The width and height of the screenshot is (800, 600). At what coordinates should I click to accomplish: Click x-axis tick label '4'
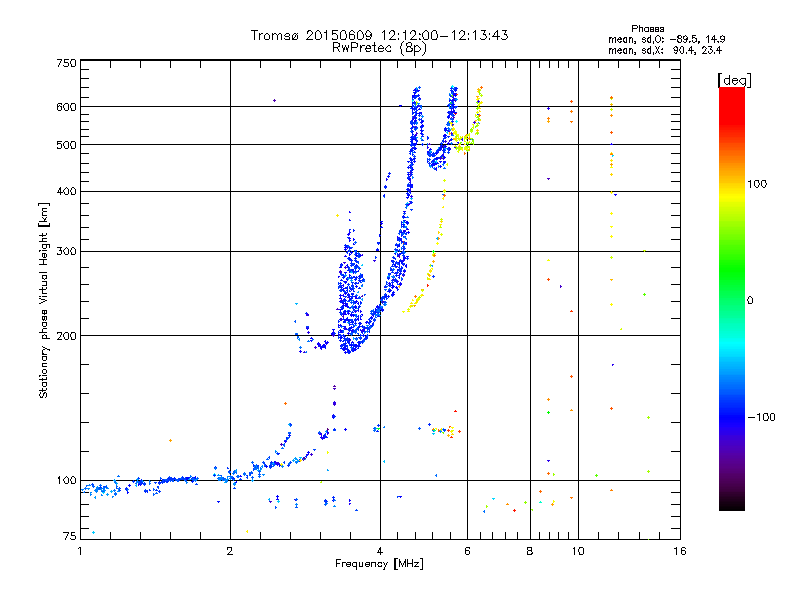[x=380, y=551]
